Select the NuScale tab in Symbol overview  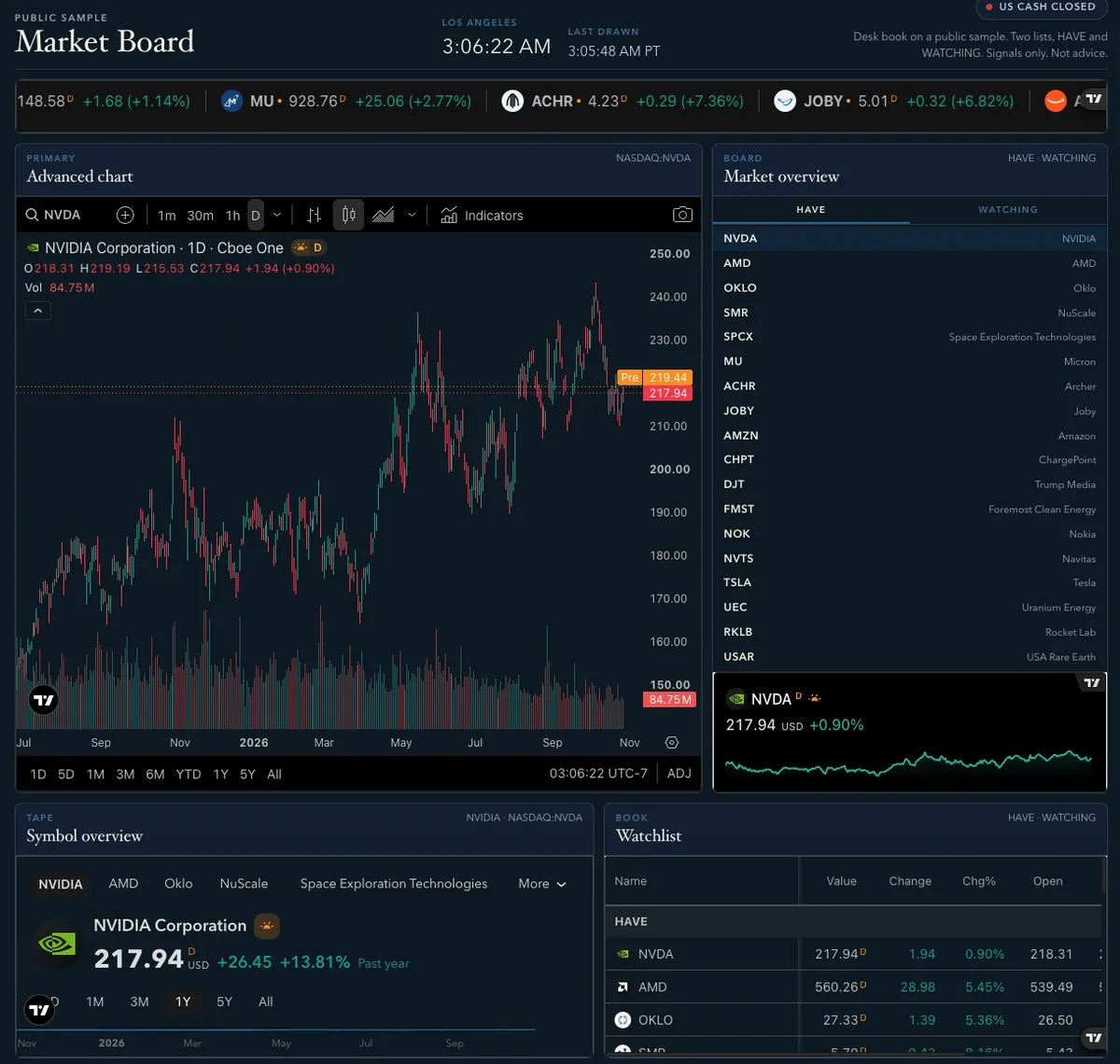[244, 884]
